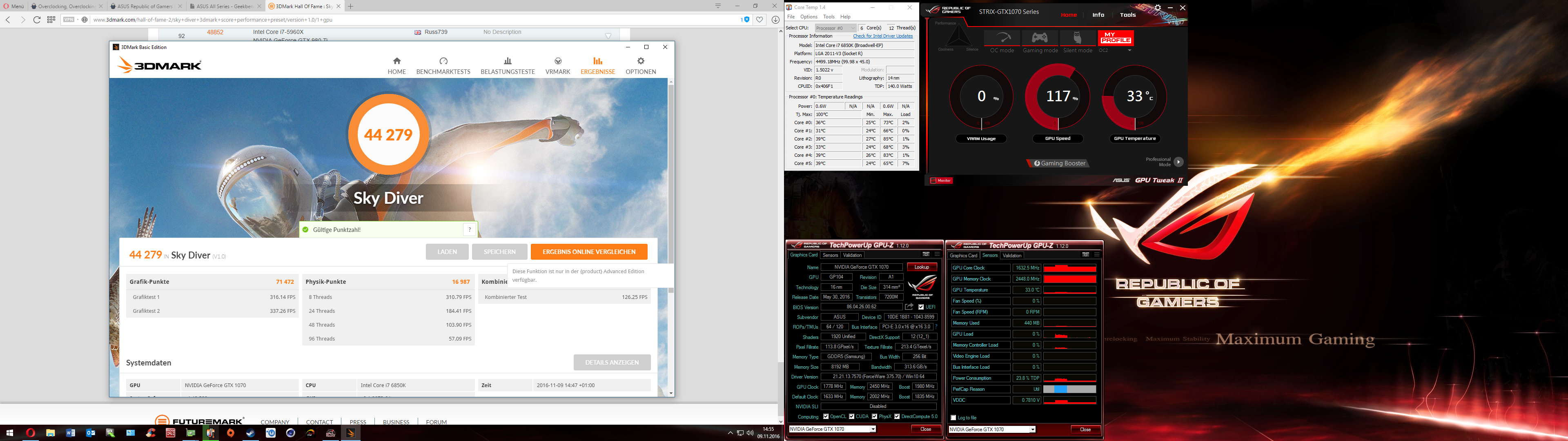Click Bus Interface question mark in GPU-Z
The width and height of the screenshot is (1568, 441).
(936, 327)
